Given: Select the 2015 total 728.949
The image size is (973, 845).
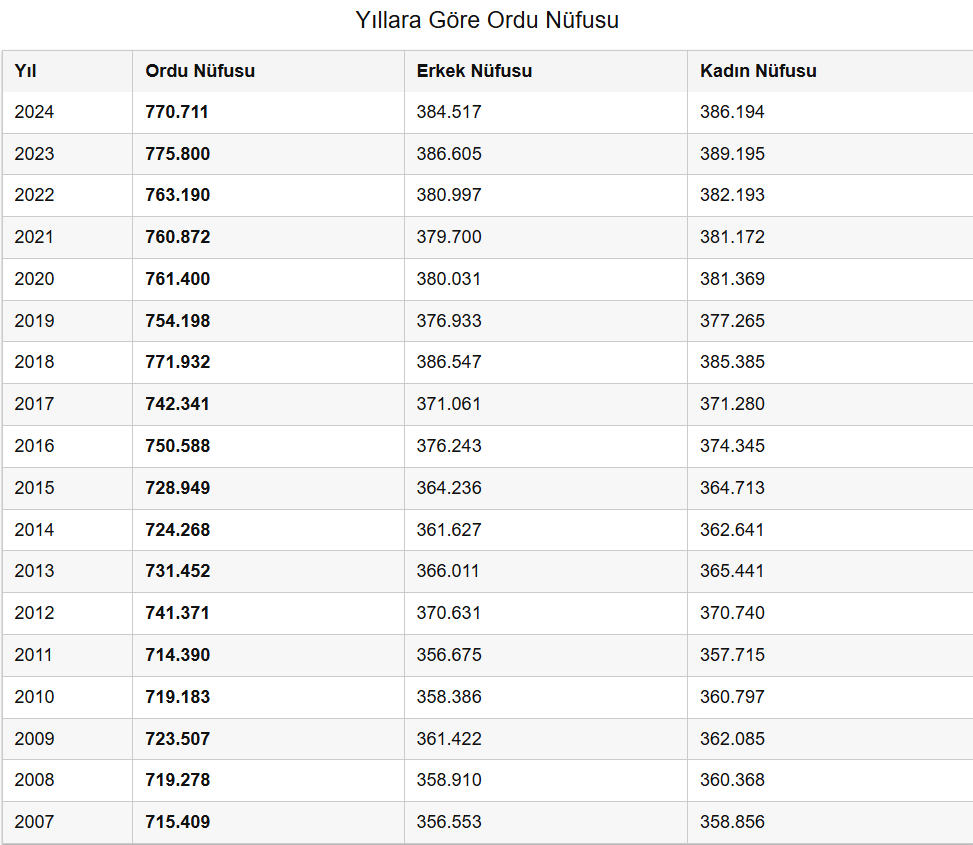Looking at the screenshot, I should pos(177,488).
